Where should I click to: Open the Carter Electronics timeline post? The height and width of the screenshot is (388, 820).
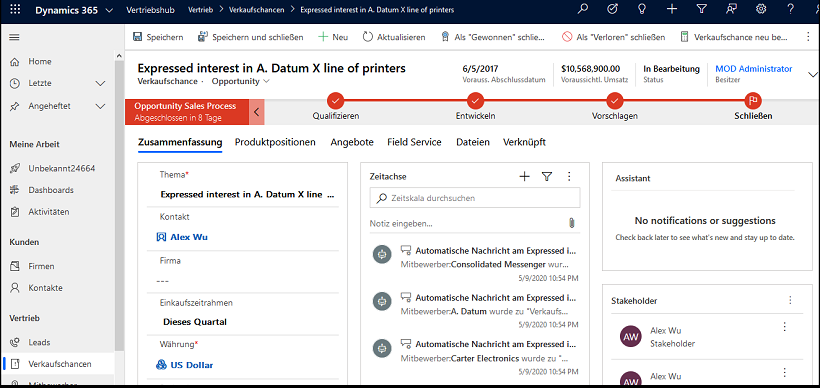coord(475,358)
